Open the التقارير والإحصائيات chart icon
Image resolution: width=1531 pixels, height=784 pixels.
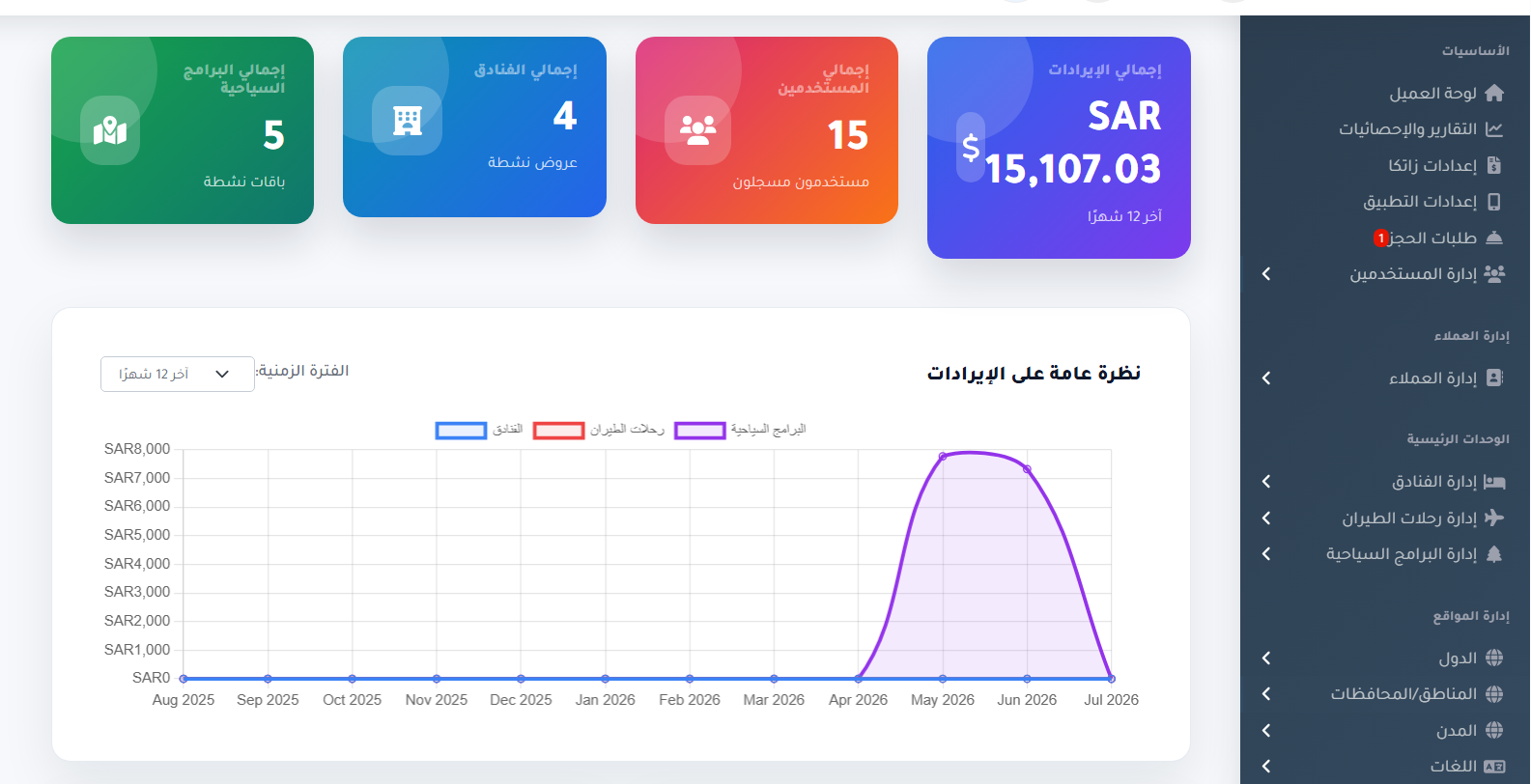click(x=1494, y=129)
